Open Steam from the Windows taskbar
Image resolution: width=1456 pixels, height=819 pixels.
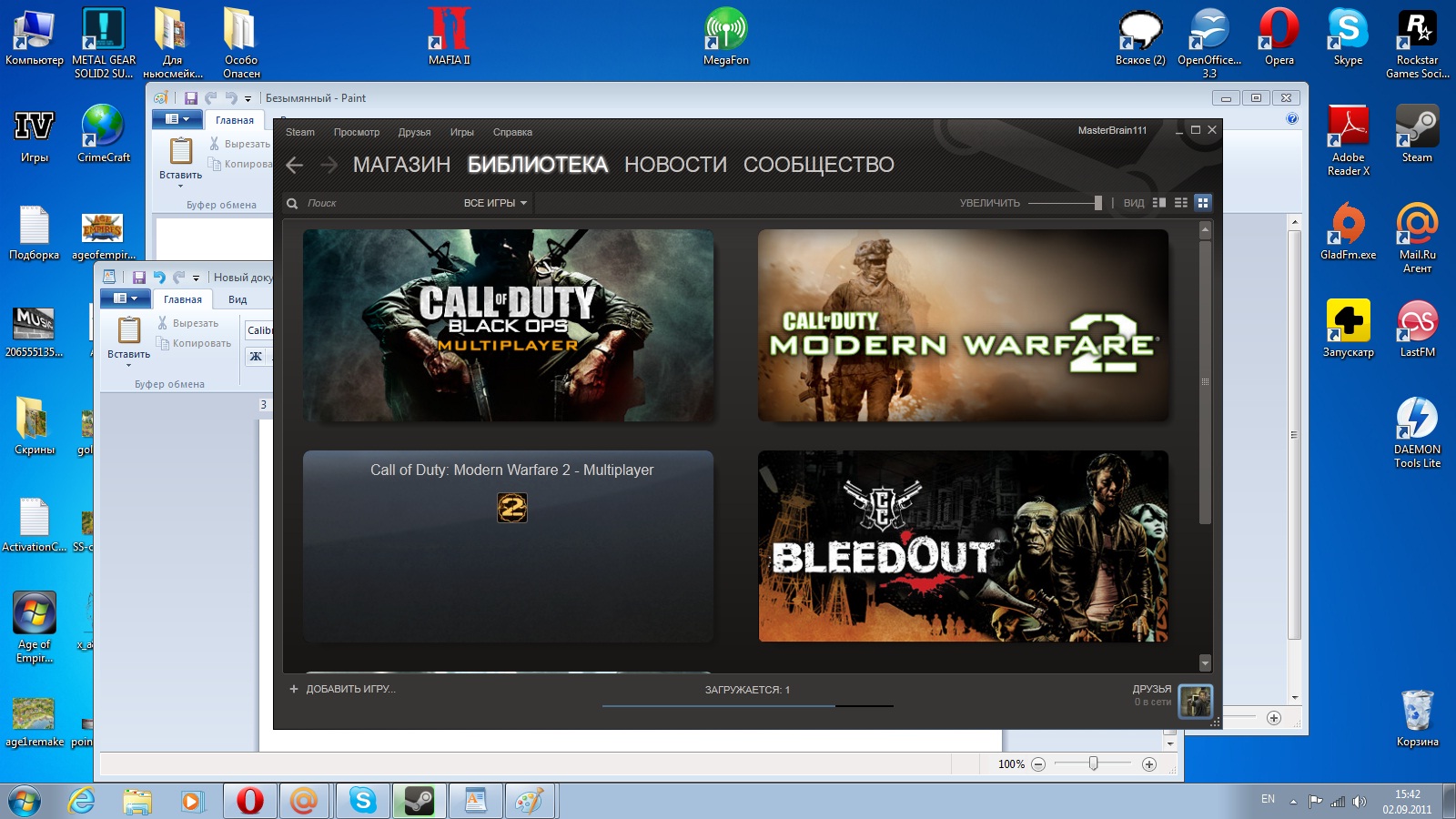tap(419, 801)
